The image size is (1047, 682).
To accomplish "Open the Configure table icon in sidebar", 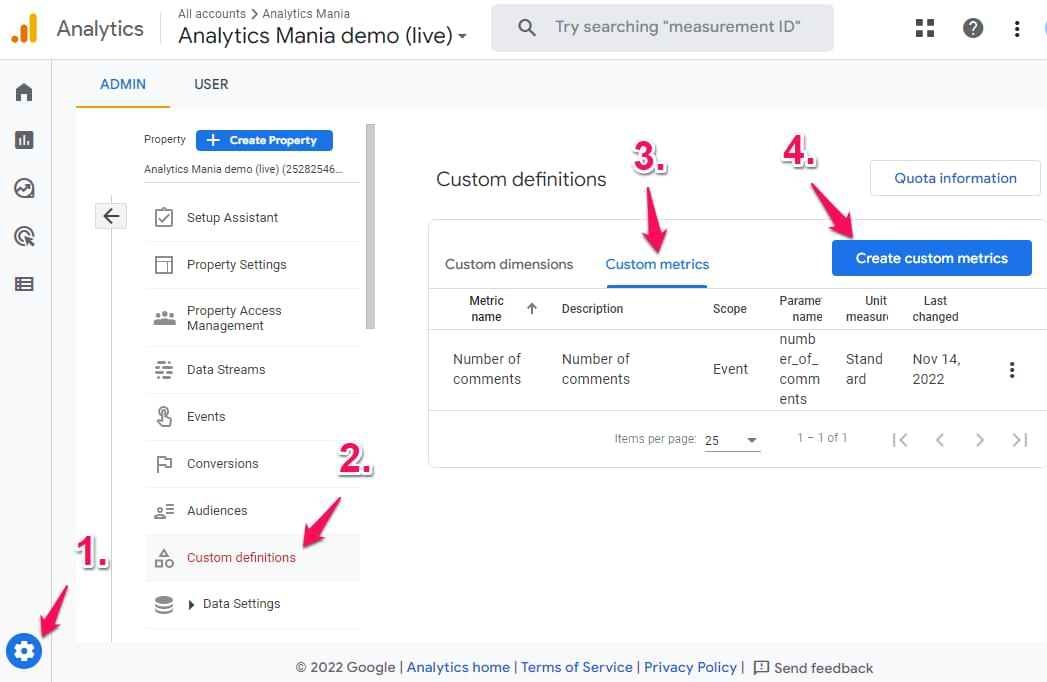I will pyautogui.click(x=24, y=285).
